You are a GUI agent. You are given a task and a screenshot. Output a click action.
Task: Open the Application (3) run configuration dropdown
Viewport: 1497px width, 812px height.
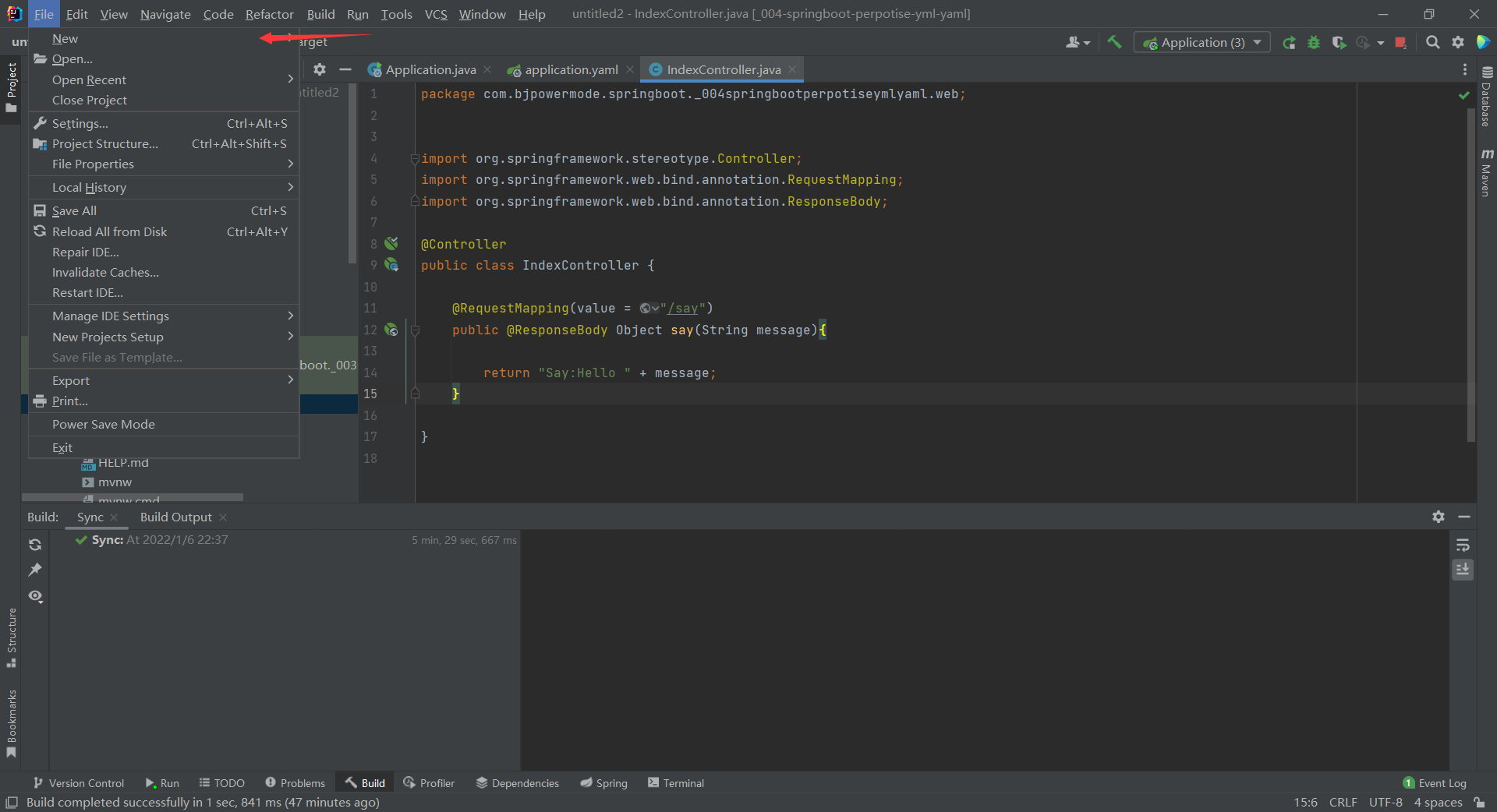tap(1201, 43)
